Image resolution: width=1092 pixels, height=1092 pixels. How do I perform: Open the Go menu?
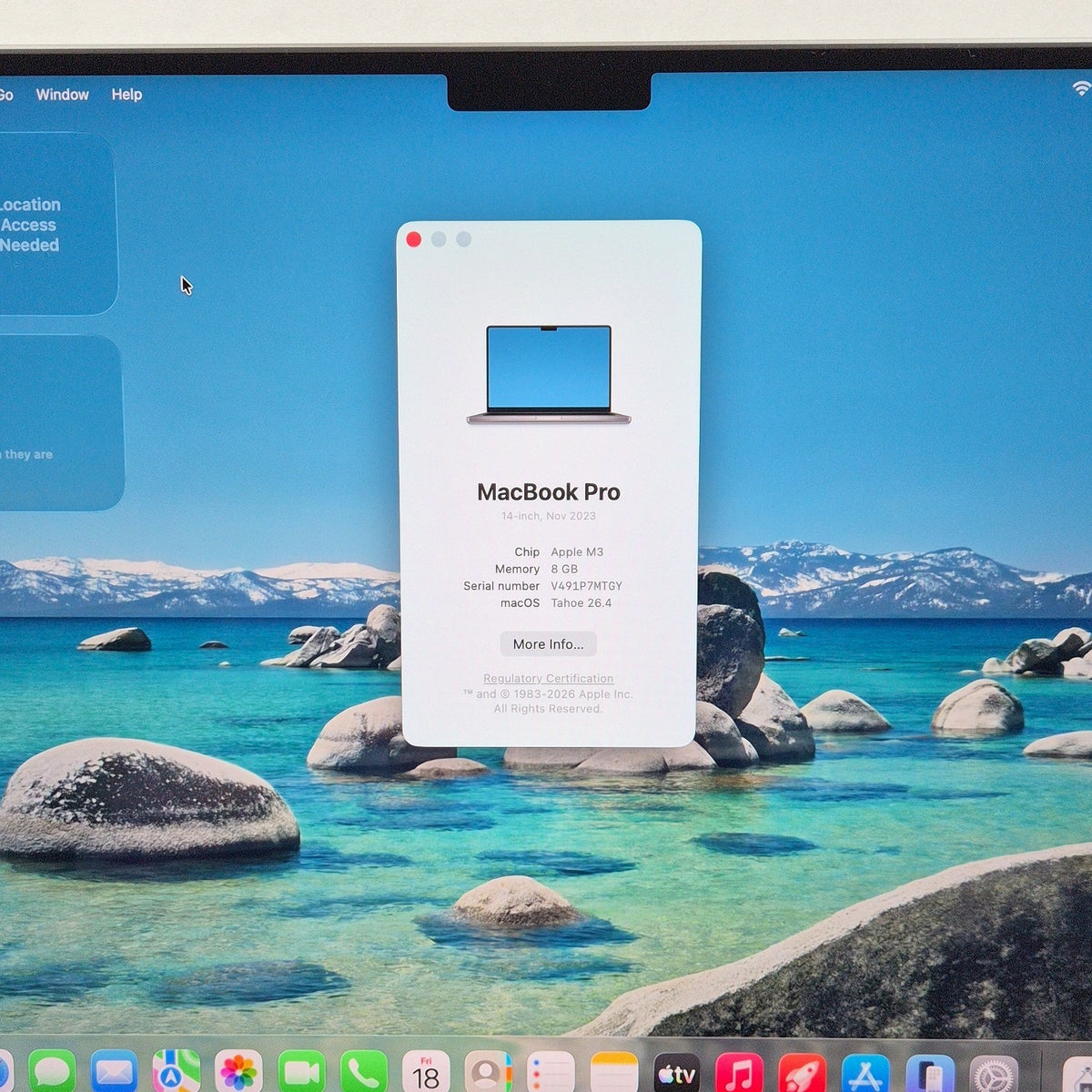5,95
